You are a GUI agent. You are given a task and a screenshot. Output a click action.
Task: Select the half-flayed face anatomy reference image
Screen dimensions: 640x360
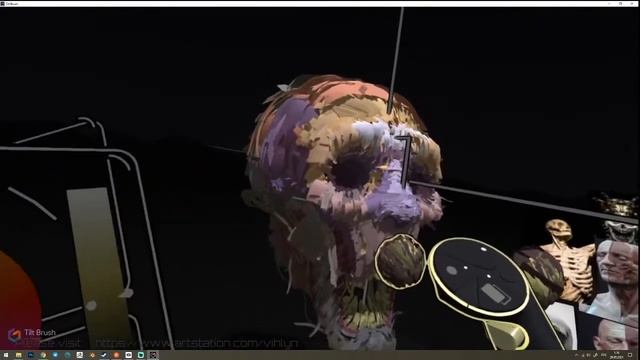(x=616, y=278)
